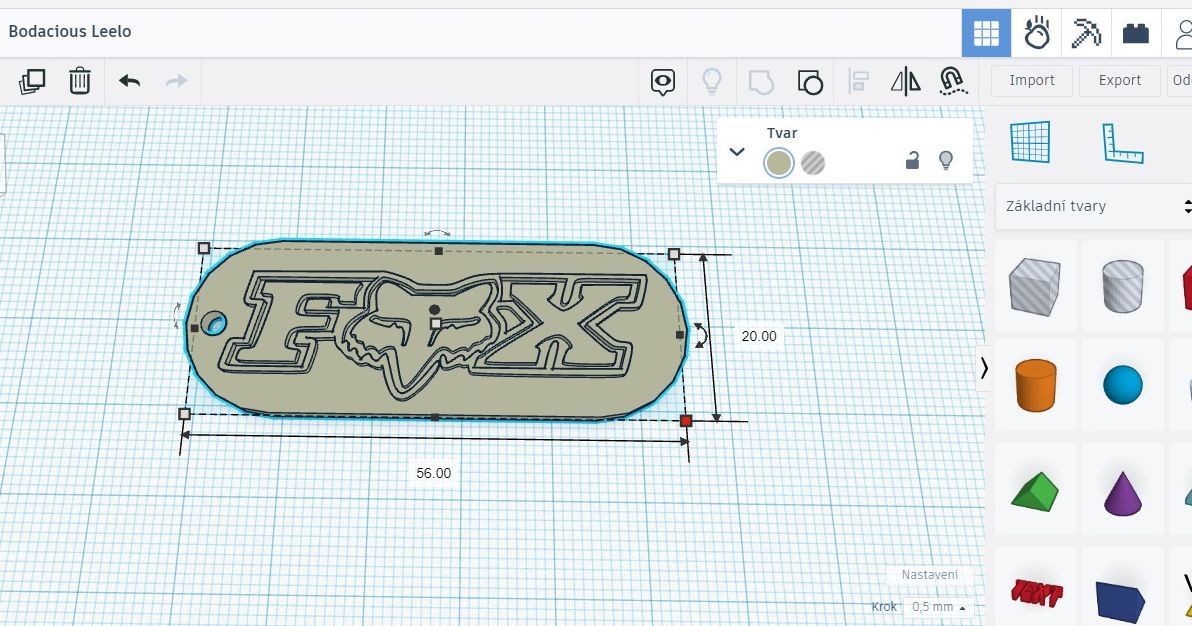Click the Export button

[x=1120, y=81]
